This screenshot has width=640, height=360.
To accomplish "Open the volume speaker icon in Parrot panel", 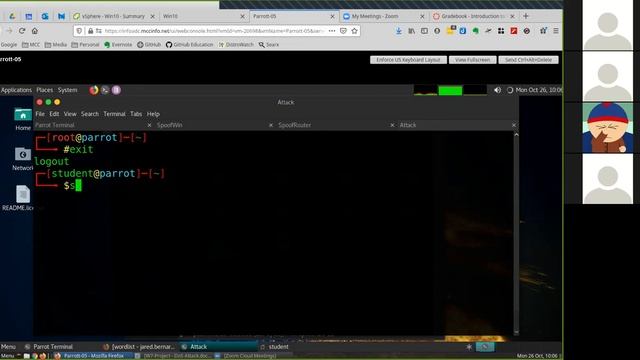I will coord(497,90).
